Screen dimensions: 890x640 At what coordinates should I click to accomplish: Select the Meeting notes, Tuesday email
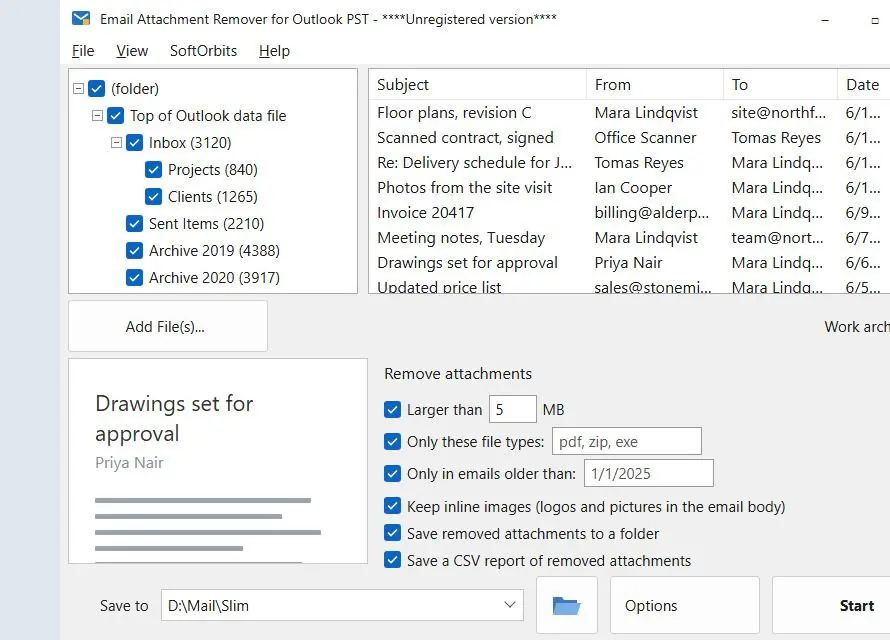(629, 237)
